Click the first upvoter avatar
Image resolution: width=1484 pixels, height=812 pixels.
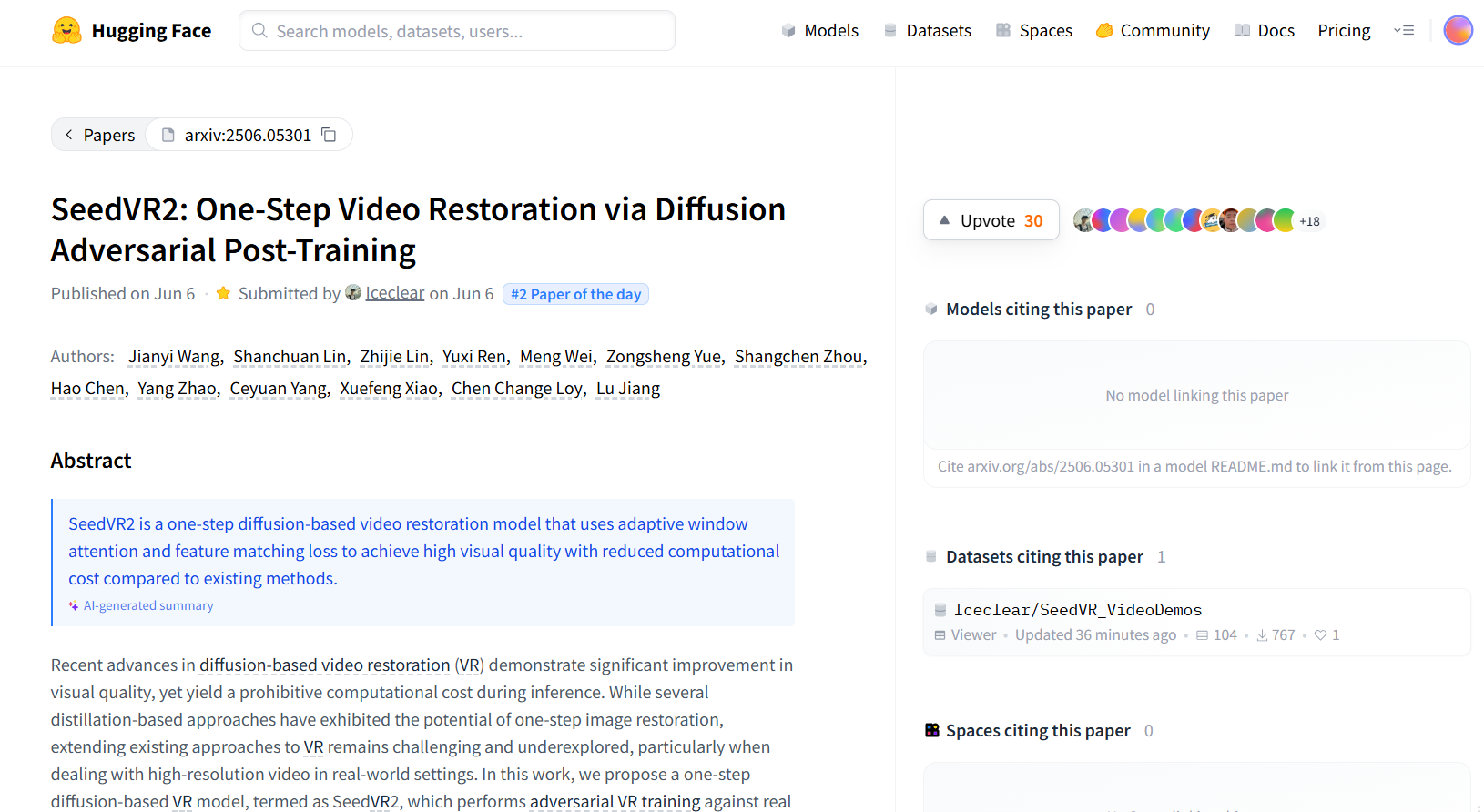(1083, 220)
